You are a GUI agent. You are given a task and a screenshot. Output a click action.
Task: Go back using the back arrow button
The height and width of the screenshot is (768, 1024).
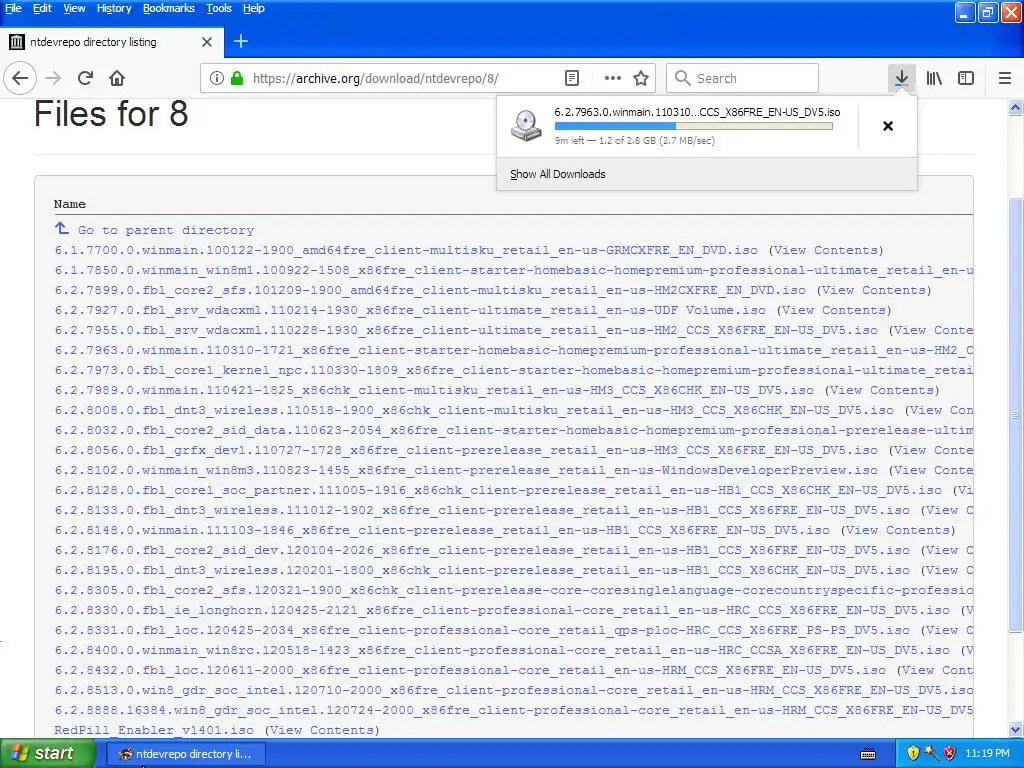pyautogui.click(x=20, y=78)
